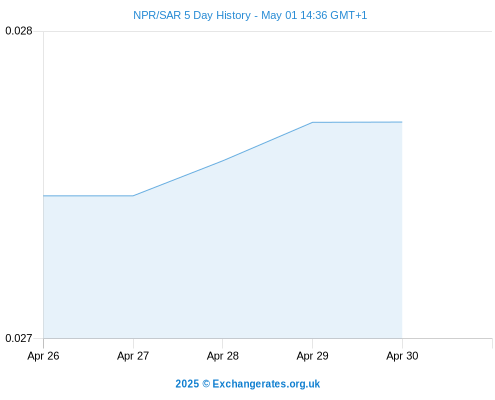Select the Apr 26 starting point on line
Viewport: 495px width, 400px height.
[x=44, y=196]
